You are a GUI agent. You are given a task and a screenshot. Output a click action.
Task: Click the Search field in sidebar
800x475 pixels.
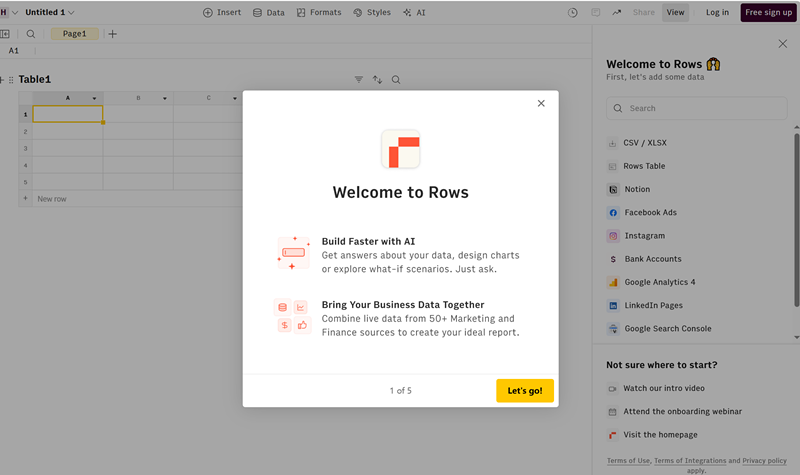pos(696,108)
